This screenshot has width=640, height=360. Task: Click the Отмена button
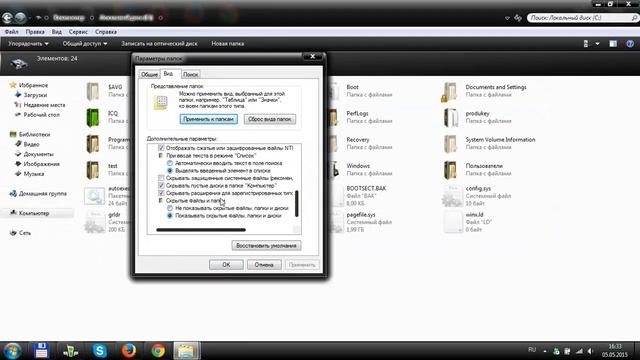264,265
